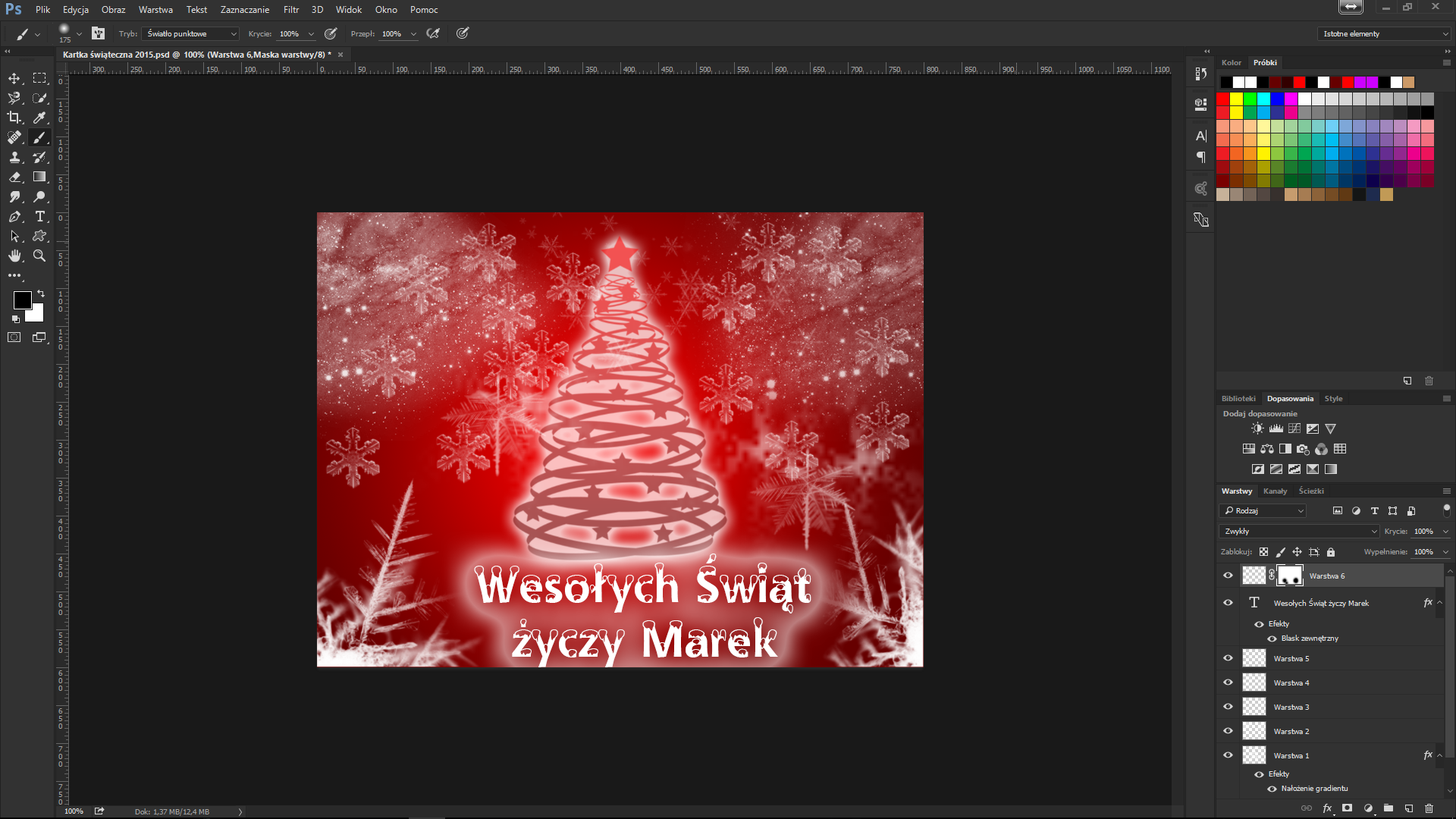Click the Warstwa 6 layer mask thumbnail
1456x819 pixels.
1289,576
